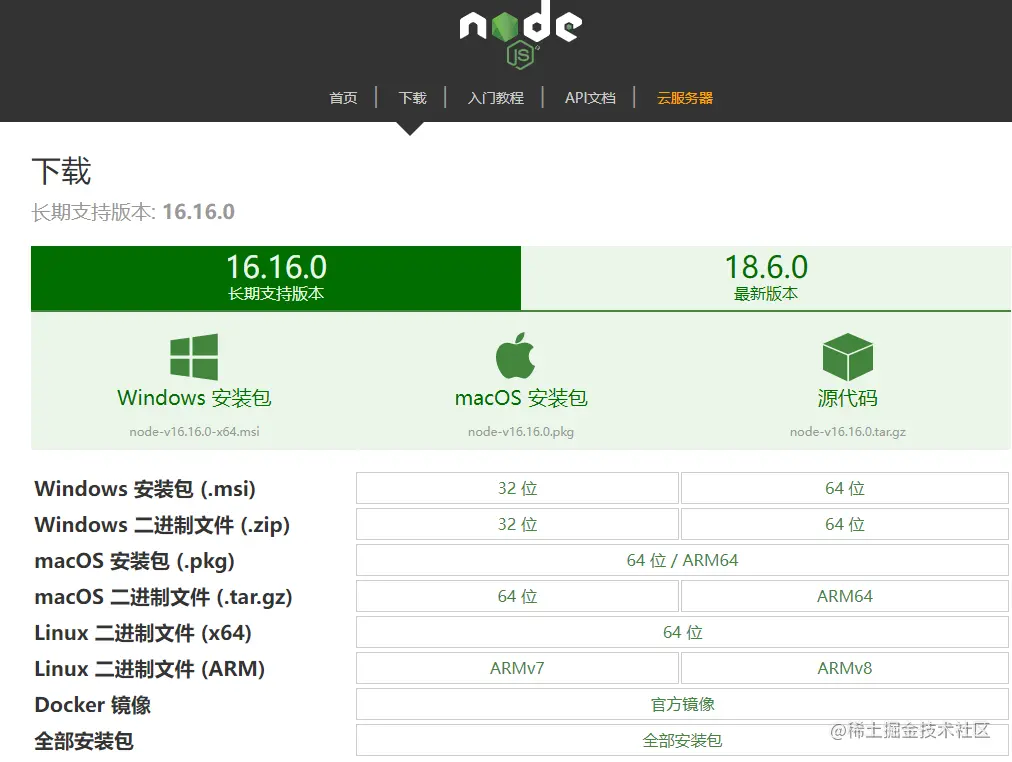The image size is (1012, 762).
Task: Click the 下载 page heading
Action: coord(61,172)
